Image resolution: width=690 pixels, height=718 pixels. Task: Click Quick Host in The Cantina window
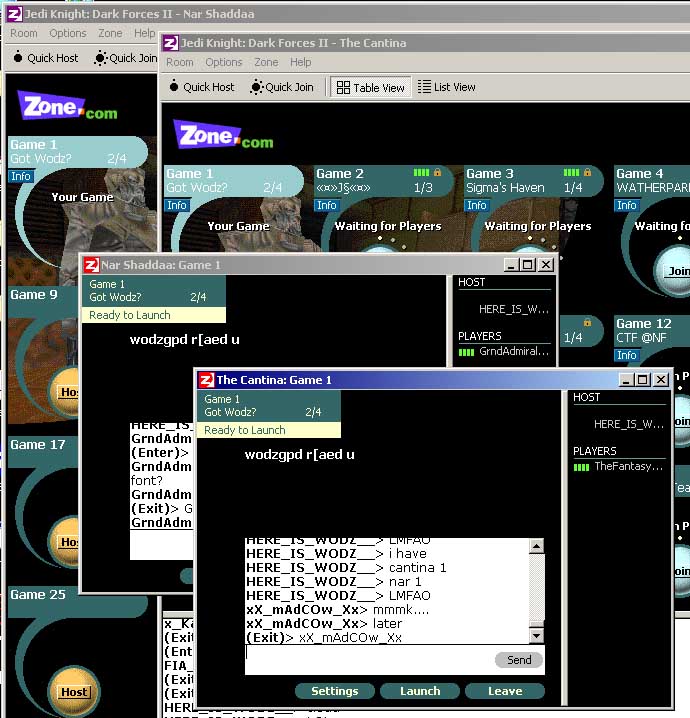[201, 87]
